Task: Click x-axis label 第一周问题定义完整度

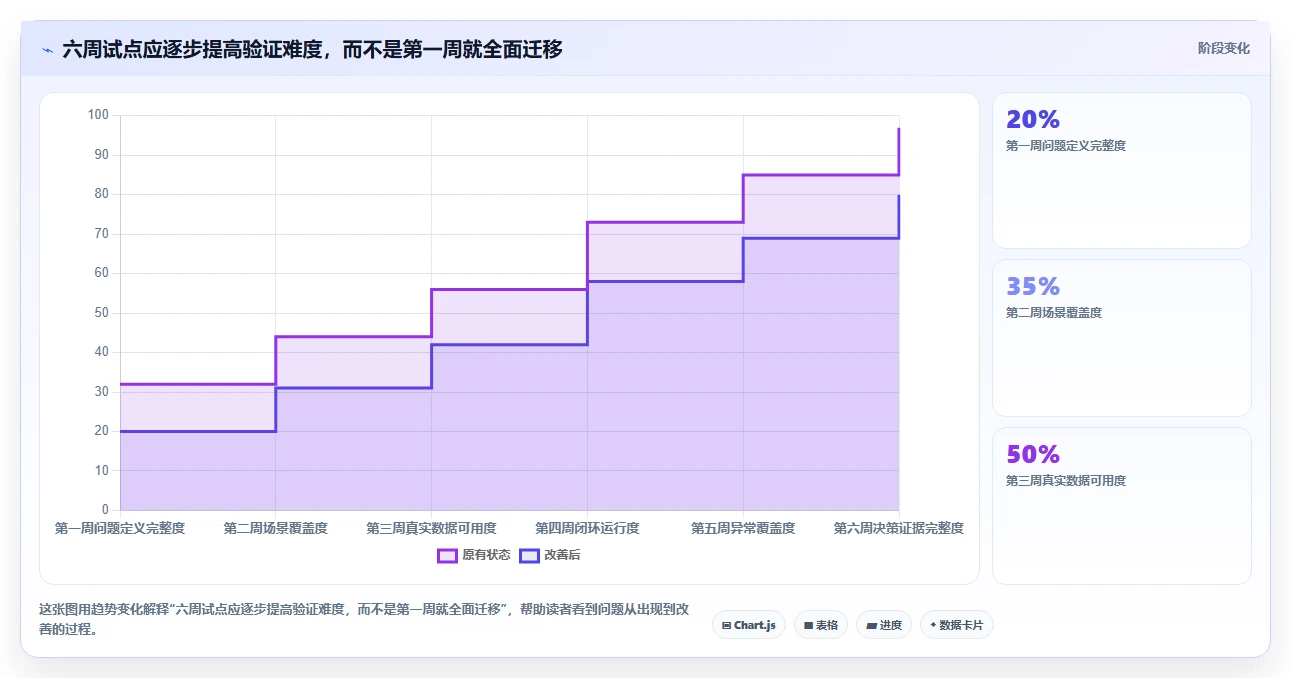Action: [x=120, y=528]
